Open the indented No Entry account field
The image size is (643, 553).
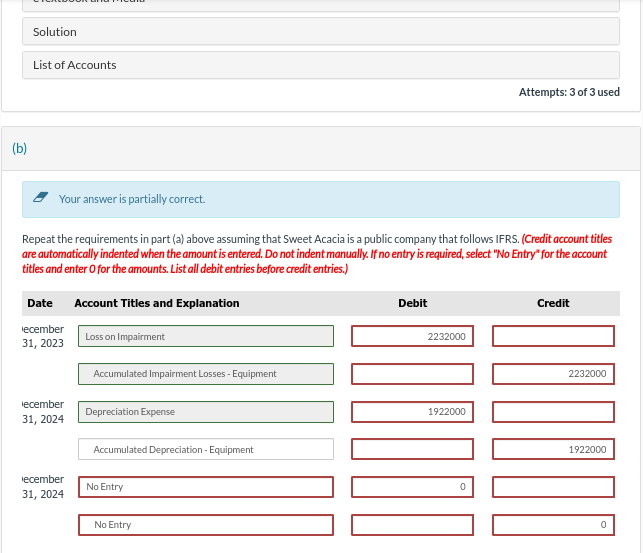click(x=206, y=525)
